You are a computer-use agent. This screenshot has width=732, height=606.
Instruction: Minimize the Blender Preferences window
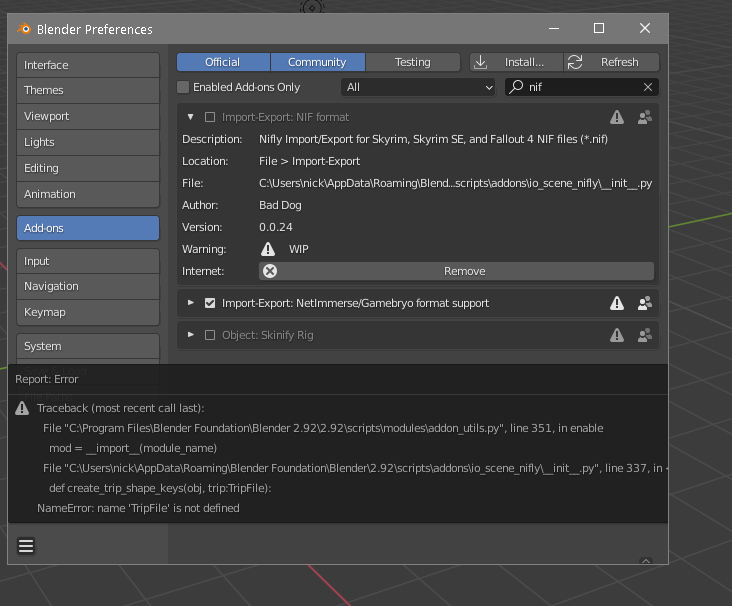554,28
